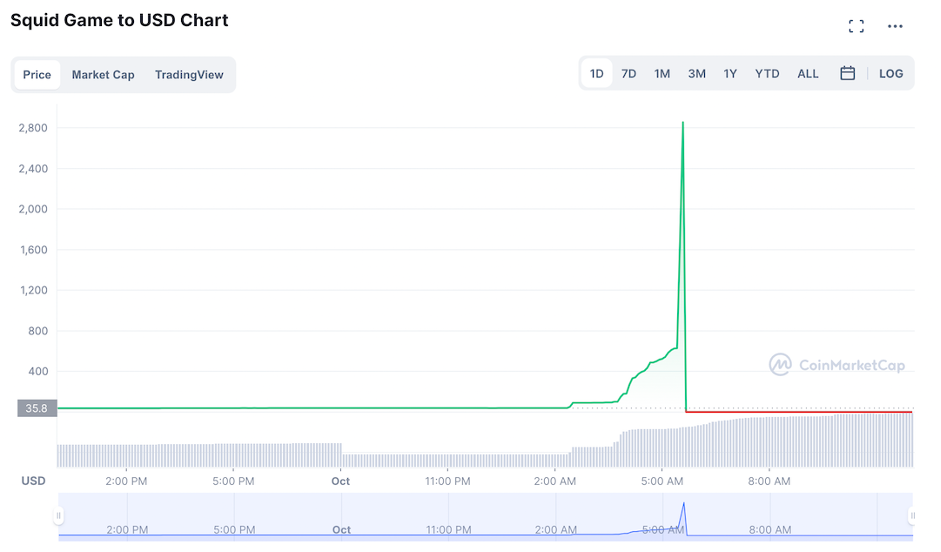
Task: Click the left handle of range slider
Action: pyautogui.click(x=59, y=515)
